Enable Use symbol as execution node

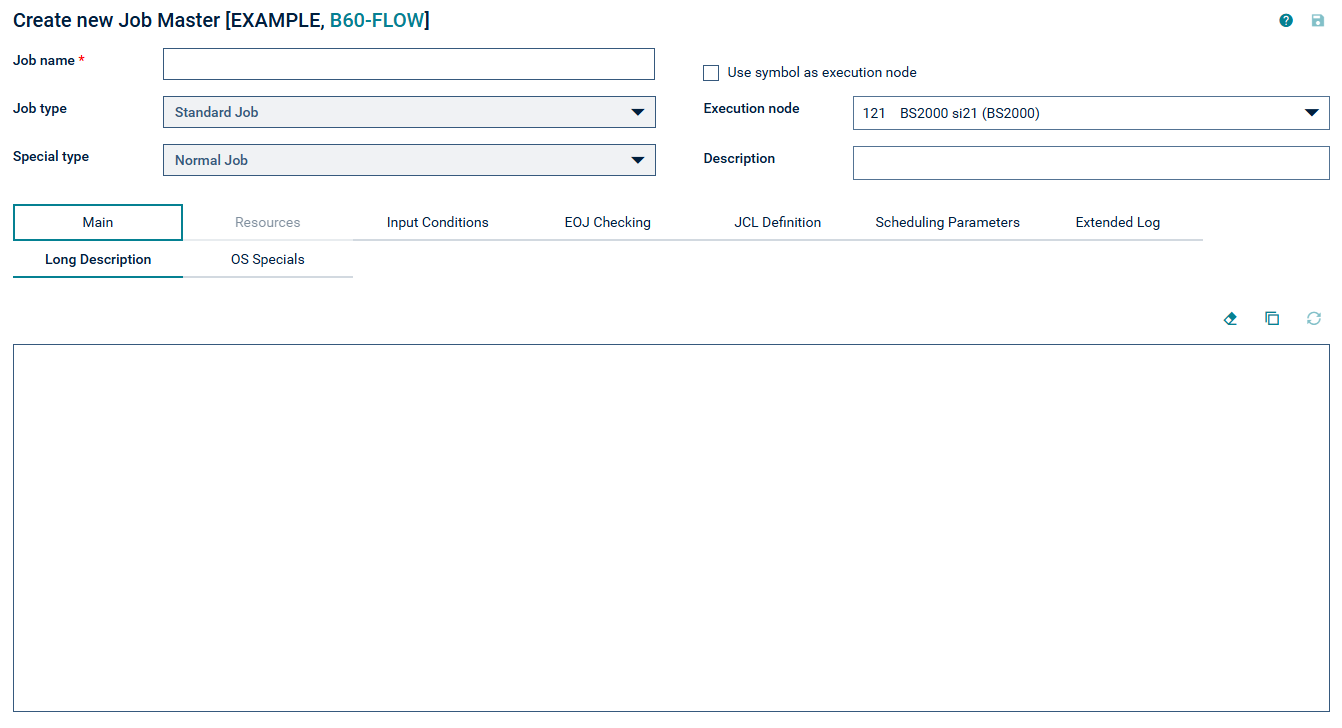coord(711,72)
